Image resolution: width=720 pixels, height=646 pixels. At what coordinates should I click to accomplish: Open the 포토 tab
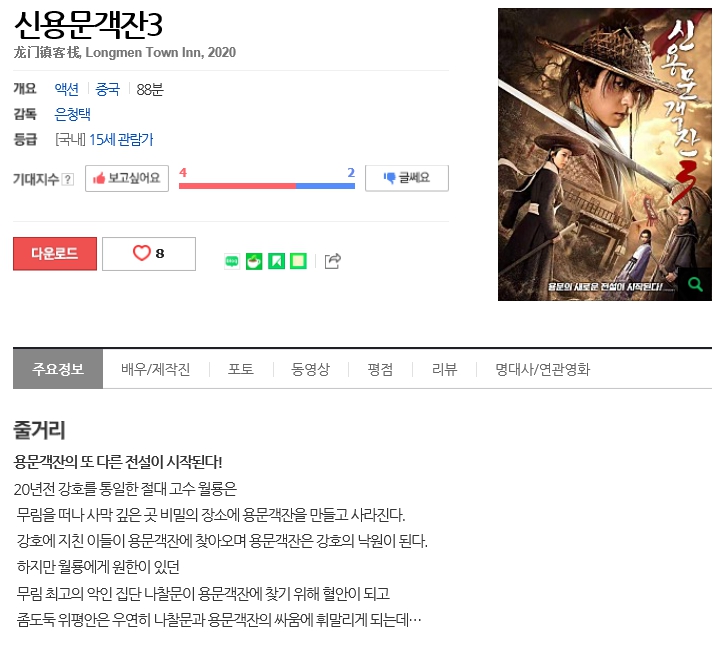pos(241,369)
